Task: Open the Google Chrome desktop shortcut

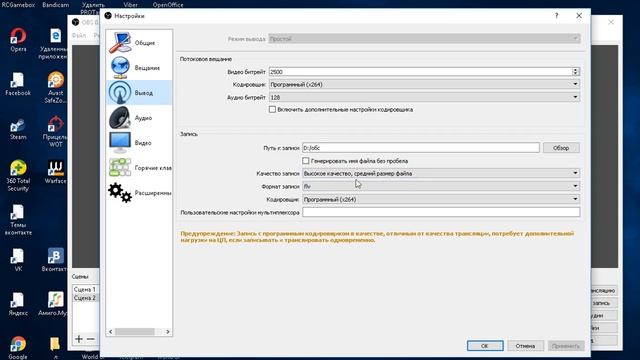Action: pyautogui.click(x=18, y=348)
